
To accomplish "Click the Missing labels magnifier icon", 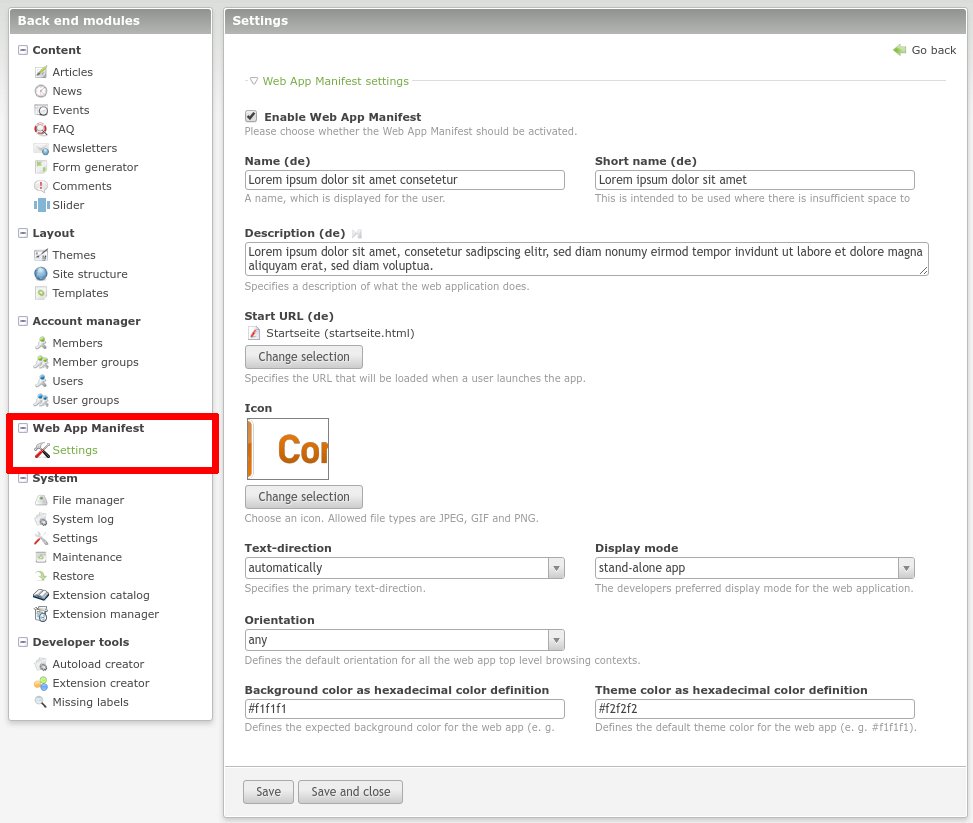I will click(x=41, y=703).
